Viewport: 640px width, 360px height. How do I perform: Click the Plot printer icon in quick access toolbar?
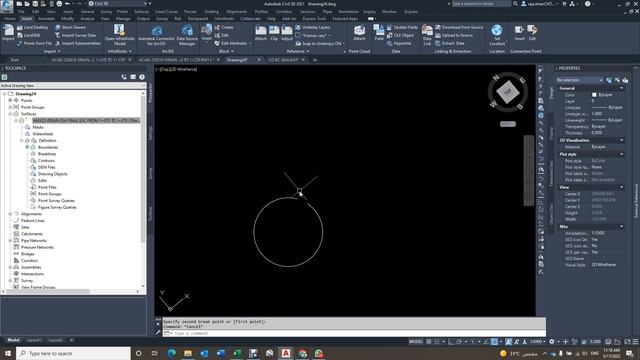59,4
